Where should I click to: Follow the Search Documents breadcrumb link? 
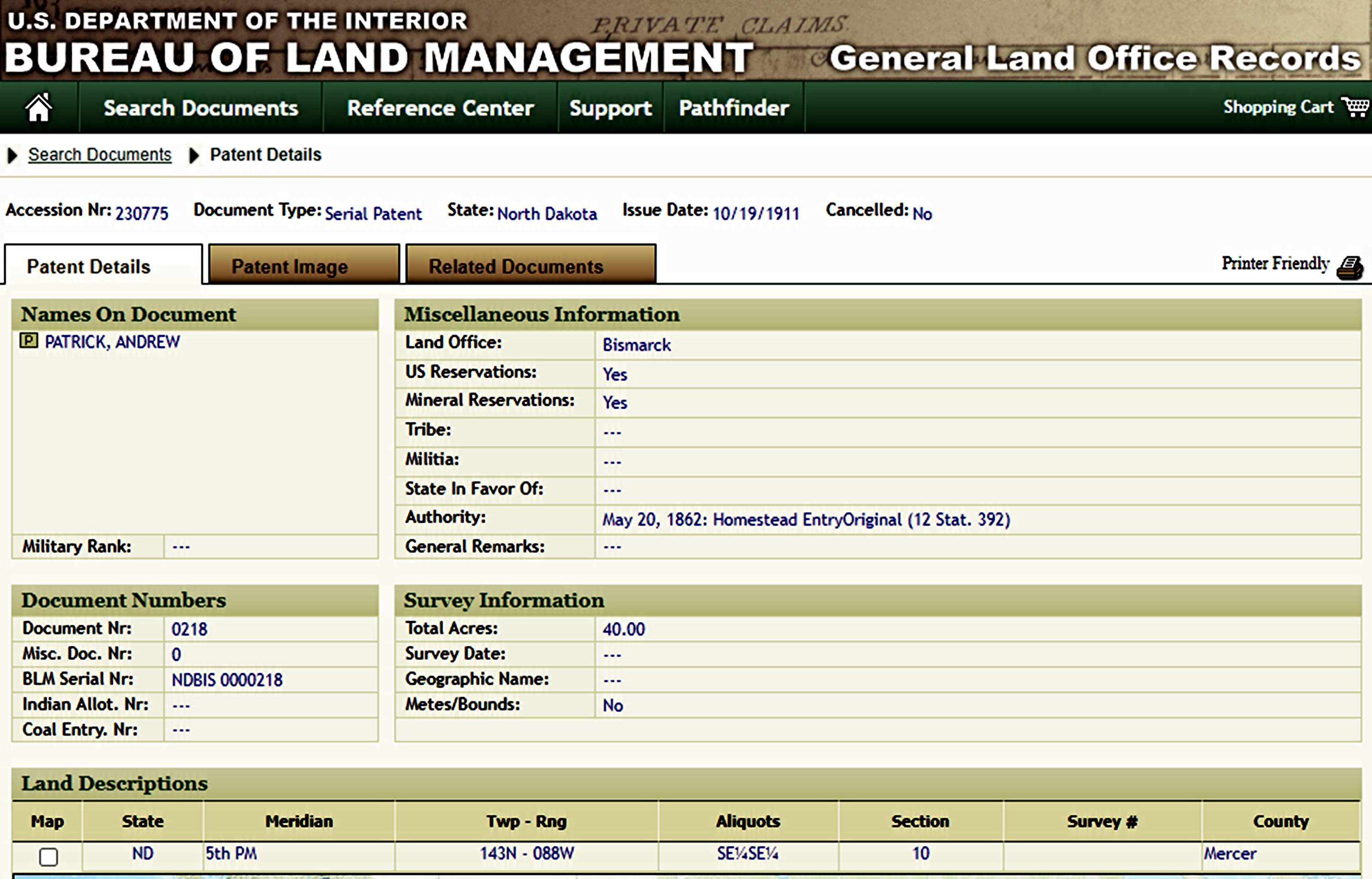100,155
